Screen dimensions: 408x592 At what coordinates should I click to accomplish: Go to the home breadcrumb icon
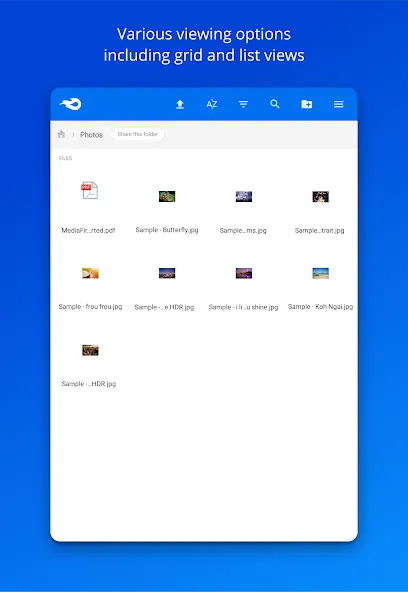click(x=61, y=134)
